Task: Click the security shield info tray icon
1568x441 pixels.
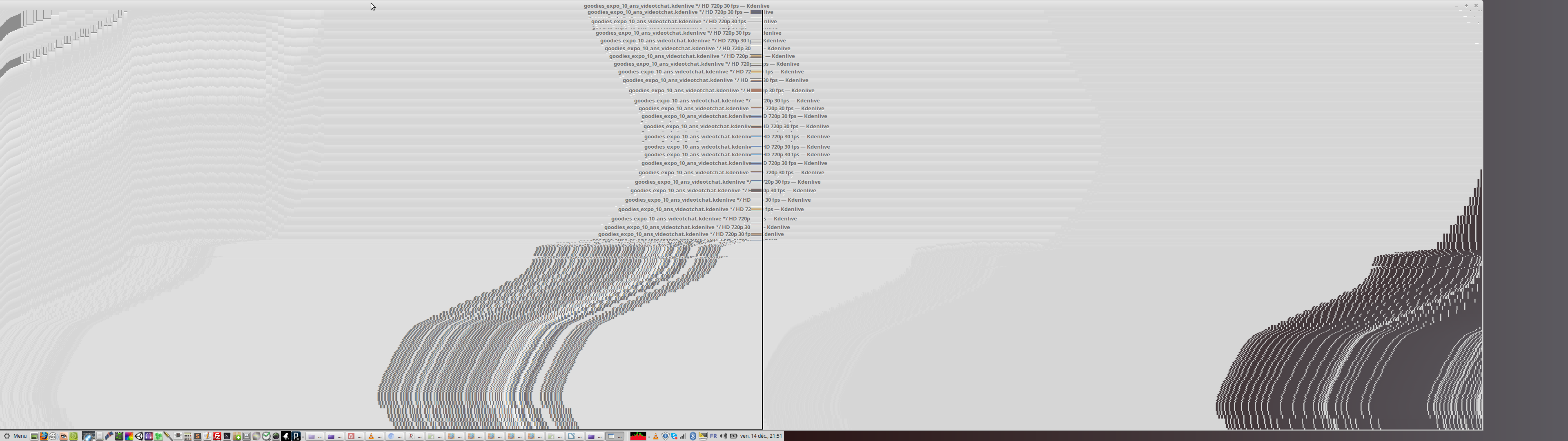Action: click(665, 436)
